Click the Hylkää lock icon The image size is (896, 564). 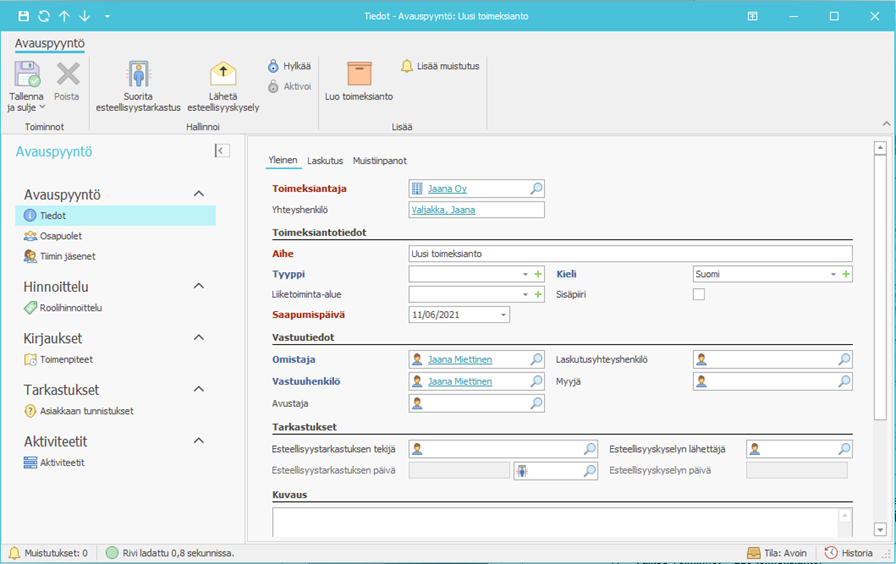(x=273, y=66)
